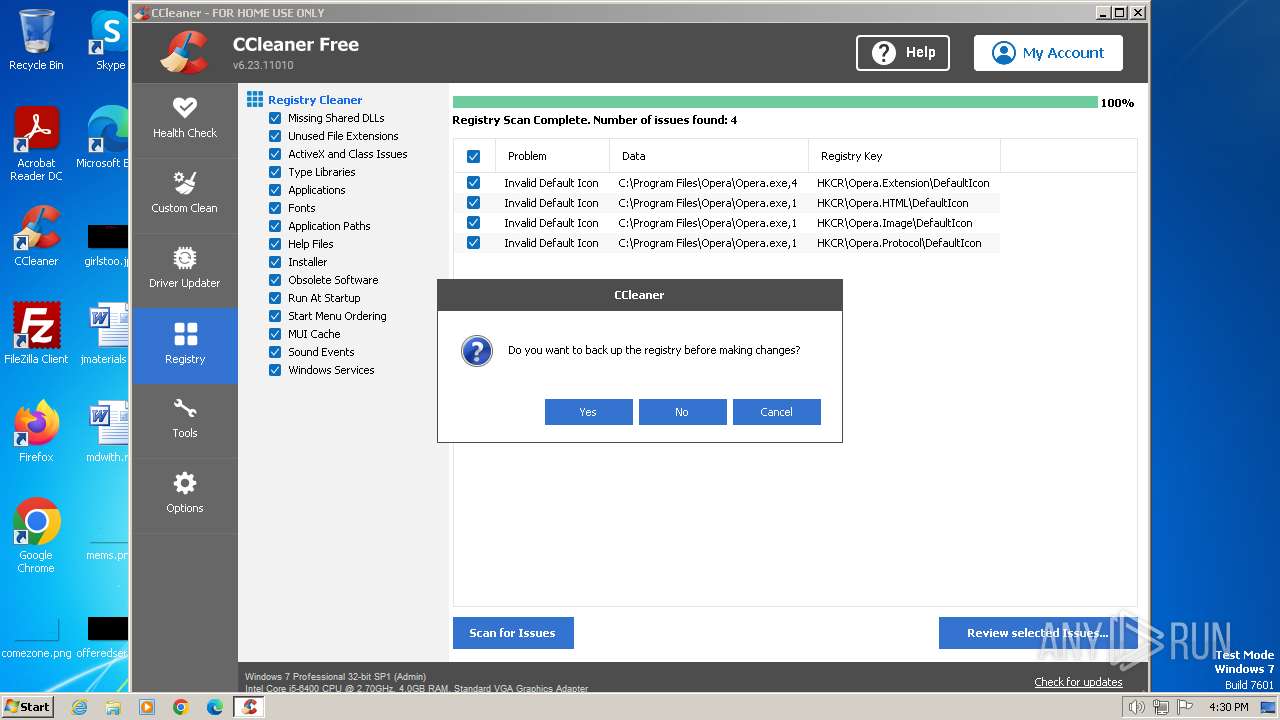Uncheck Type Libraries option
Image resolution: width=1280 pixels, height=720 pixels.
click(x=275, y=172)
